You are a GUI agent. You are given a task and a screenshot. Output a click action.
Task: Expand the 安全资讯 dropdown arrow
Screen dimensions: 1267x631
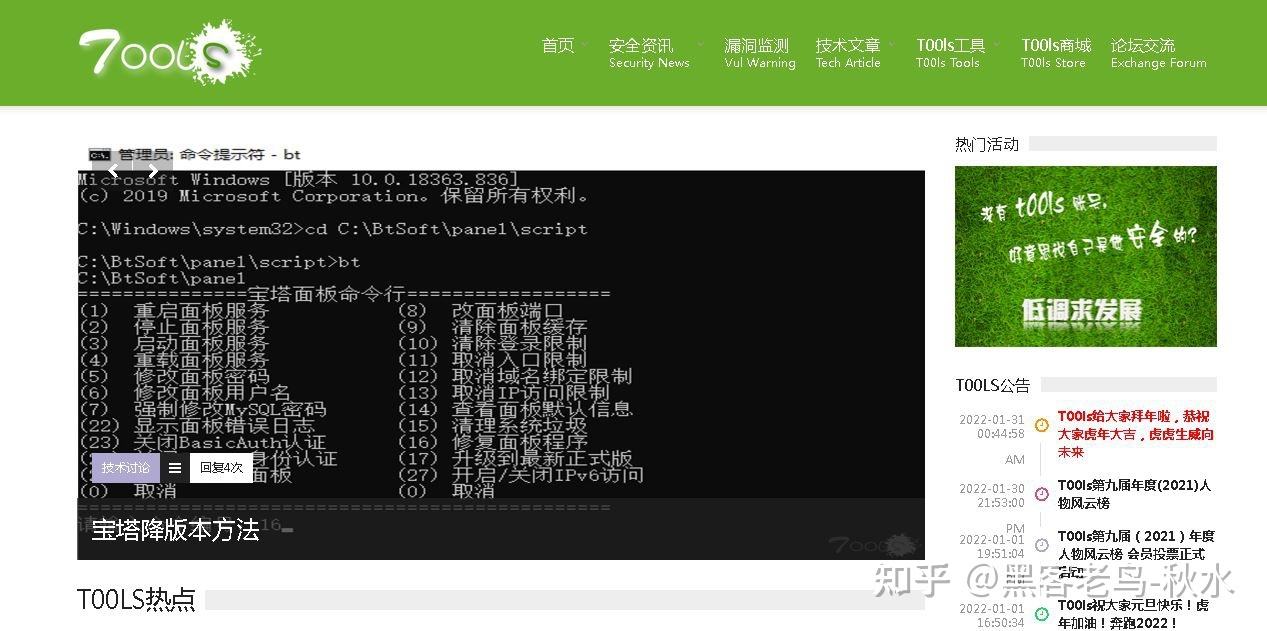pyautogui.click(x=700, y=45)
